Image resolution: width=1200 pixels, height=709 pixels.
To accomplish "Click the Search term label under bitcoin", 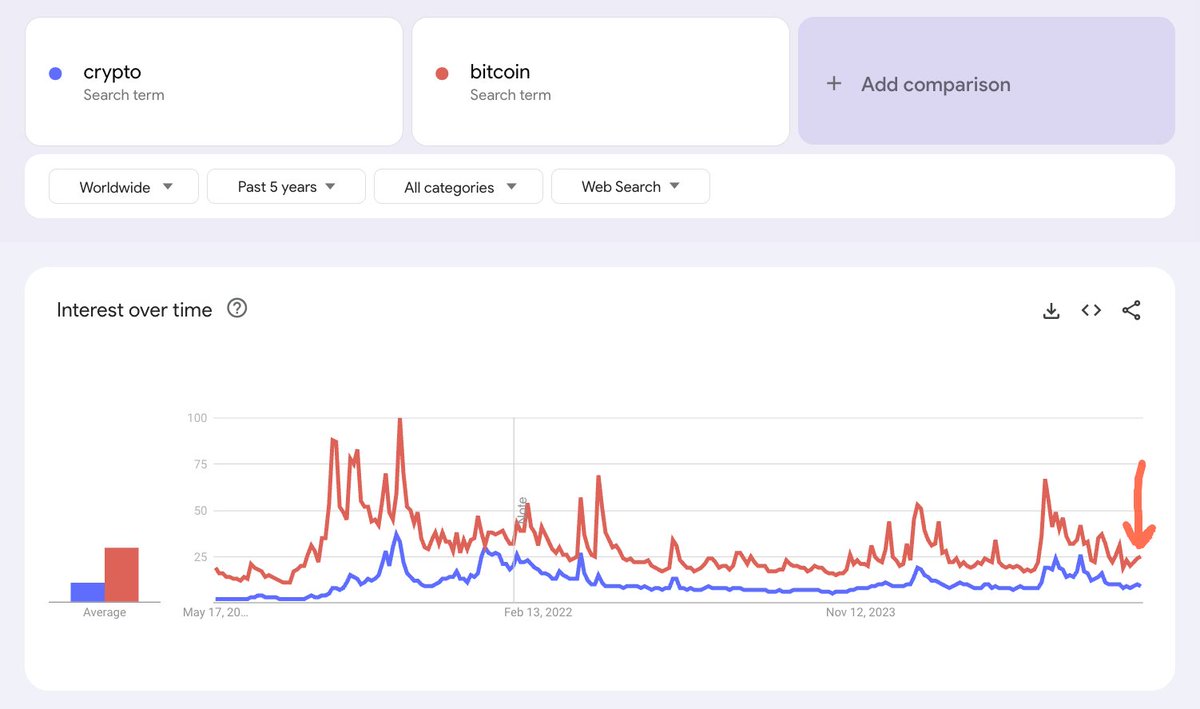I will [x=510, y=95].
